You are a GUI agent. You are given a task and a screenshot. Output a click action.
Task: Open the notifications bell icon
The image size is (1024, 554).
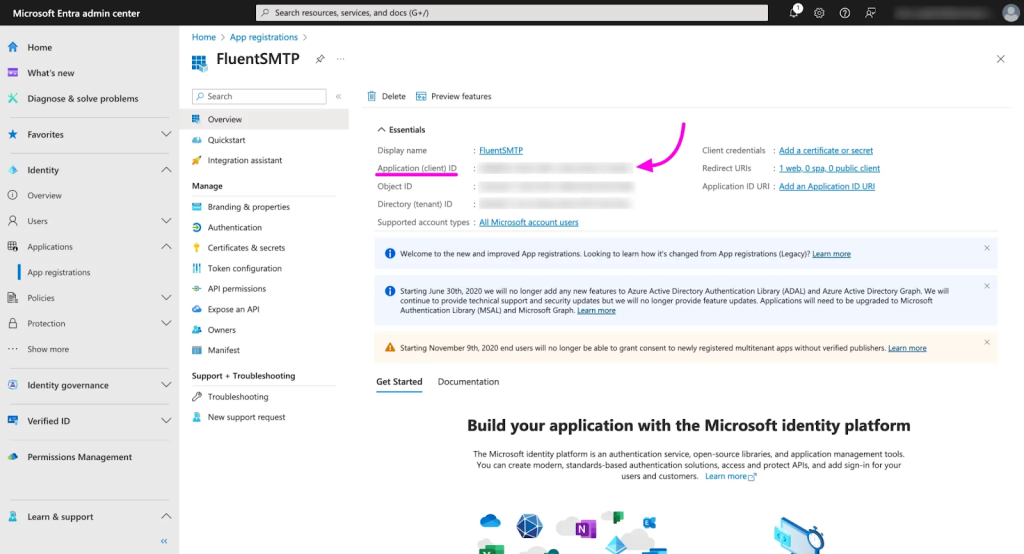(794, 13)
